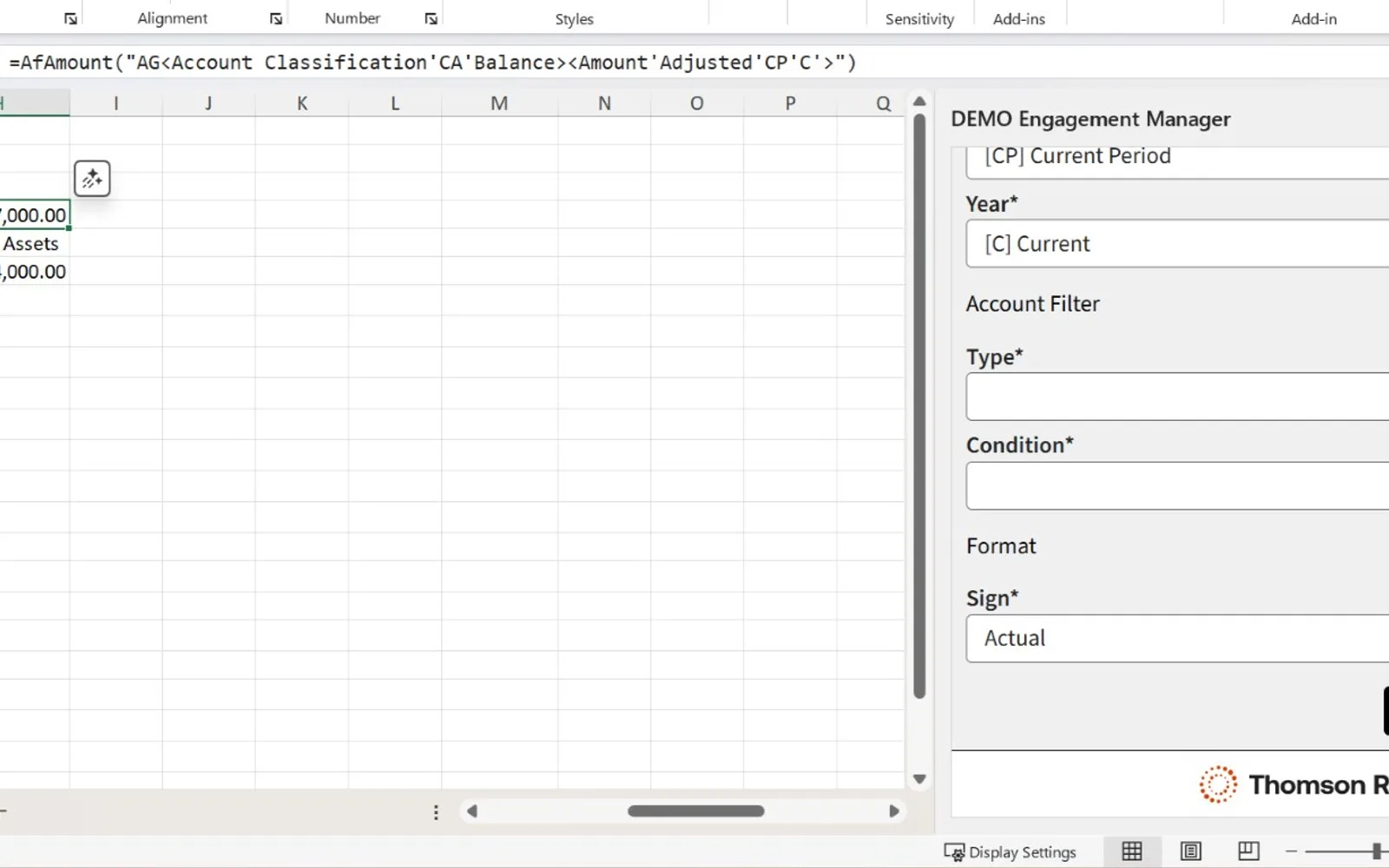Open the Sign dropdown showing Actual
This screenshot has width=1389, height=868.
pos(1177,639)
